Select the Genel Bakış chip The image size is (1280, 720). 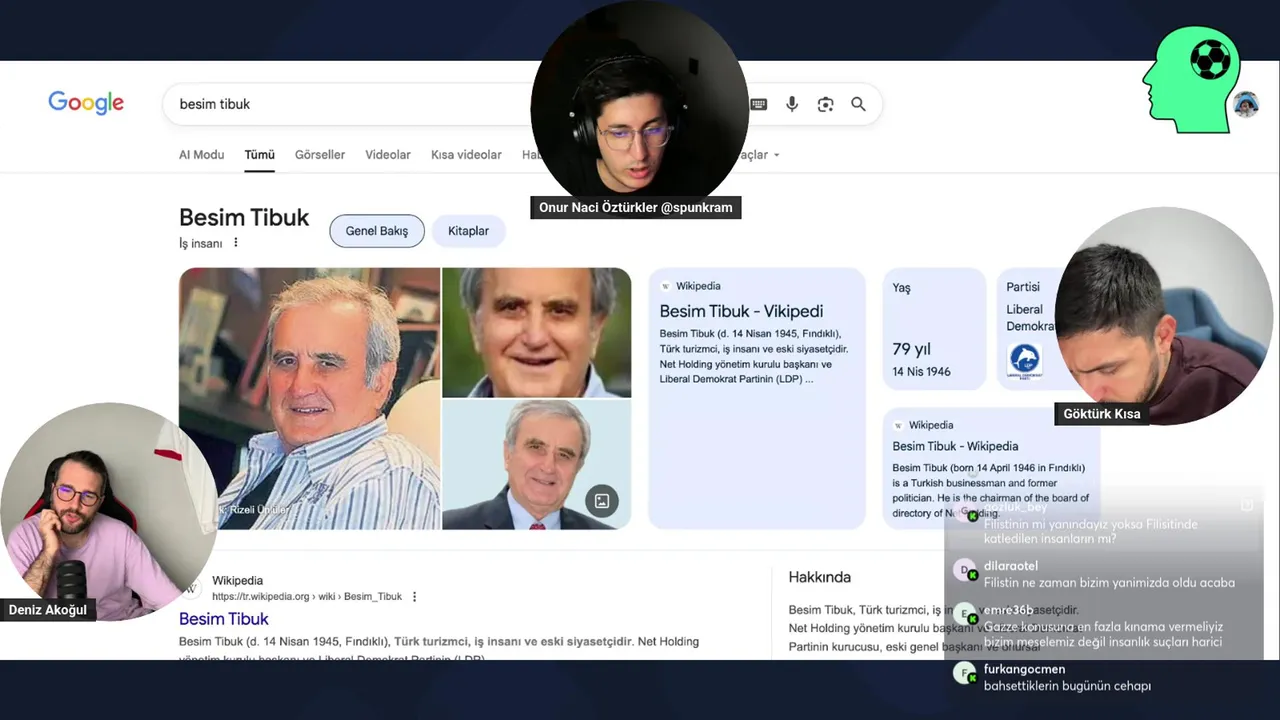pos(377,231)
